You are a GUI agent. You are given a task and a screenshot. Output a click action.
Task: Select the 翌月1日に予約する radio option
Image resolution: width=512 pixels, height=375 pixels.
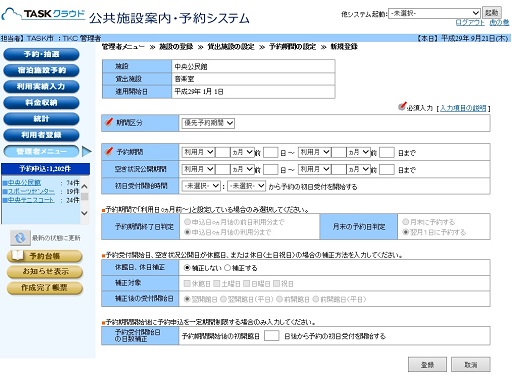(x=406, y=232)
